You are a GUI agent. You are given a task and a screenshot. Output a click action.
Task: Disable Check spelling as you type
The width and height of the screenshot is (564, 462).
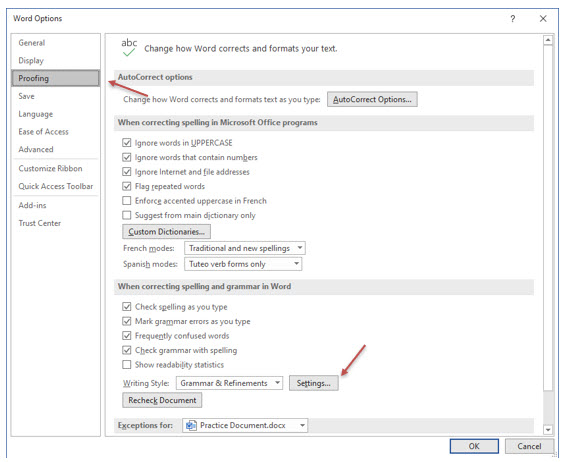tap(127, 307)
